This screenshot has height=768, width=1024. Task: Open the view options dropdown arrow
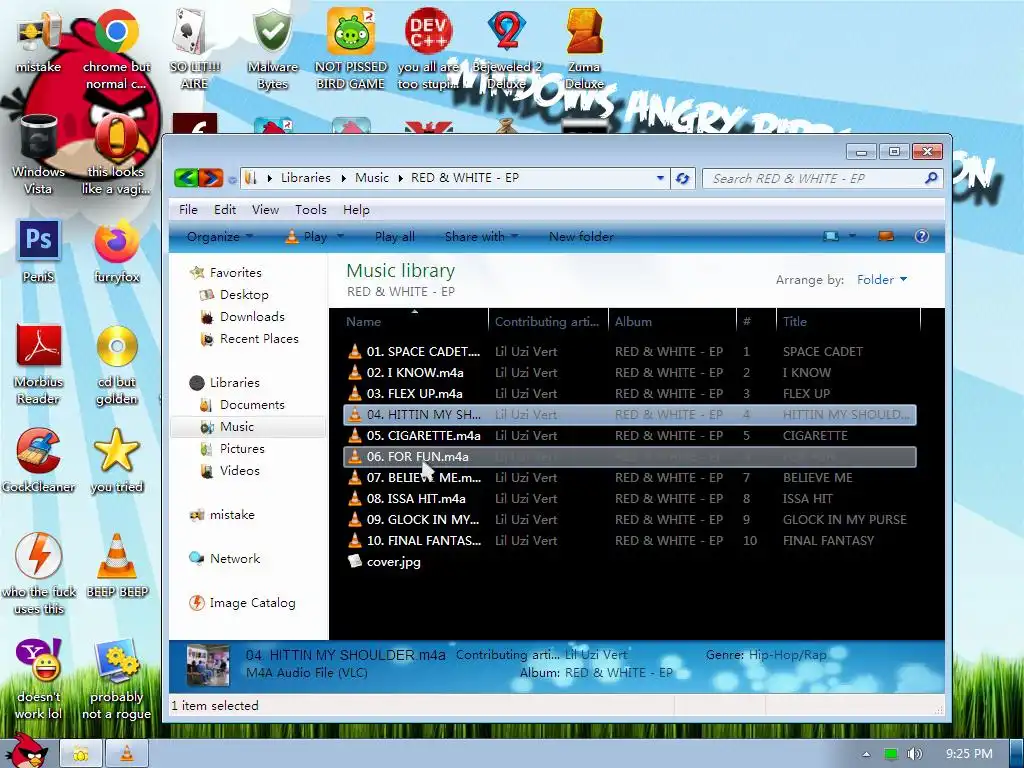tap(852, 236)
